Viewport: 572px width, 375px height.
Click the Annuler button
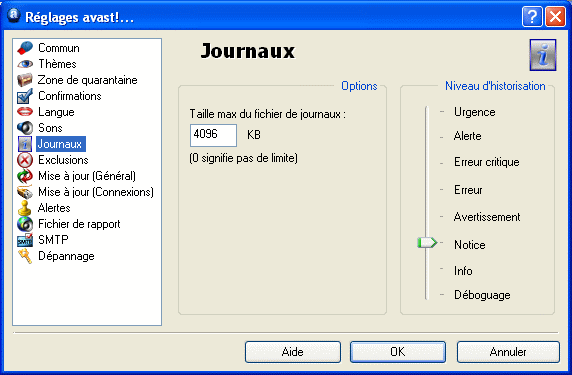pos(508,352)
